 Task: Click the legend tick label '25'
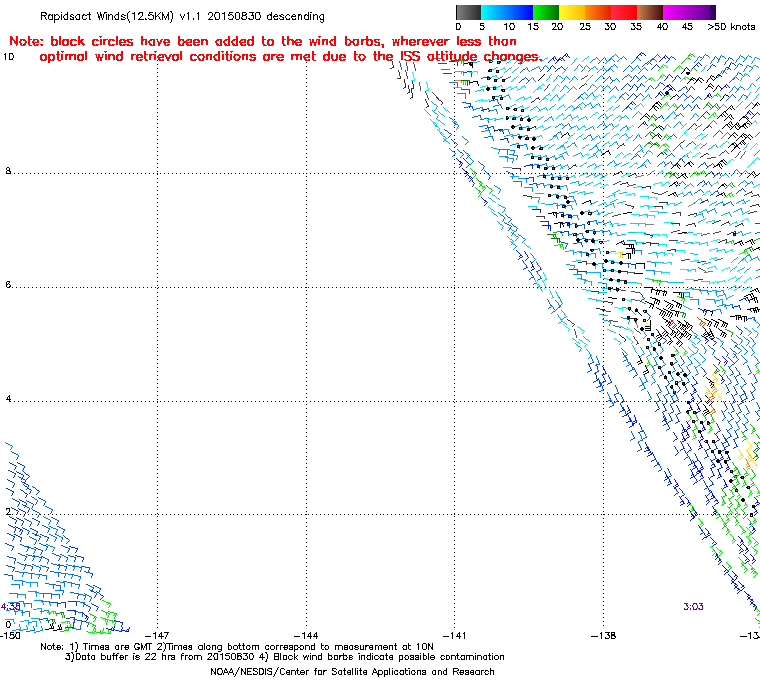point(585,27)
